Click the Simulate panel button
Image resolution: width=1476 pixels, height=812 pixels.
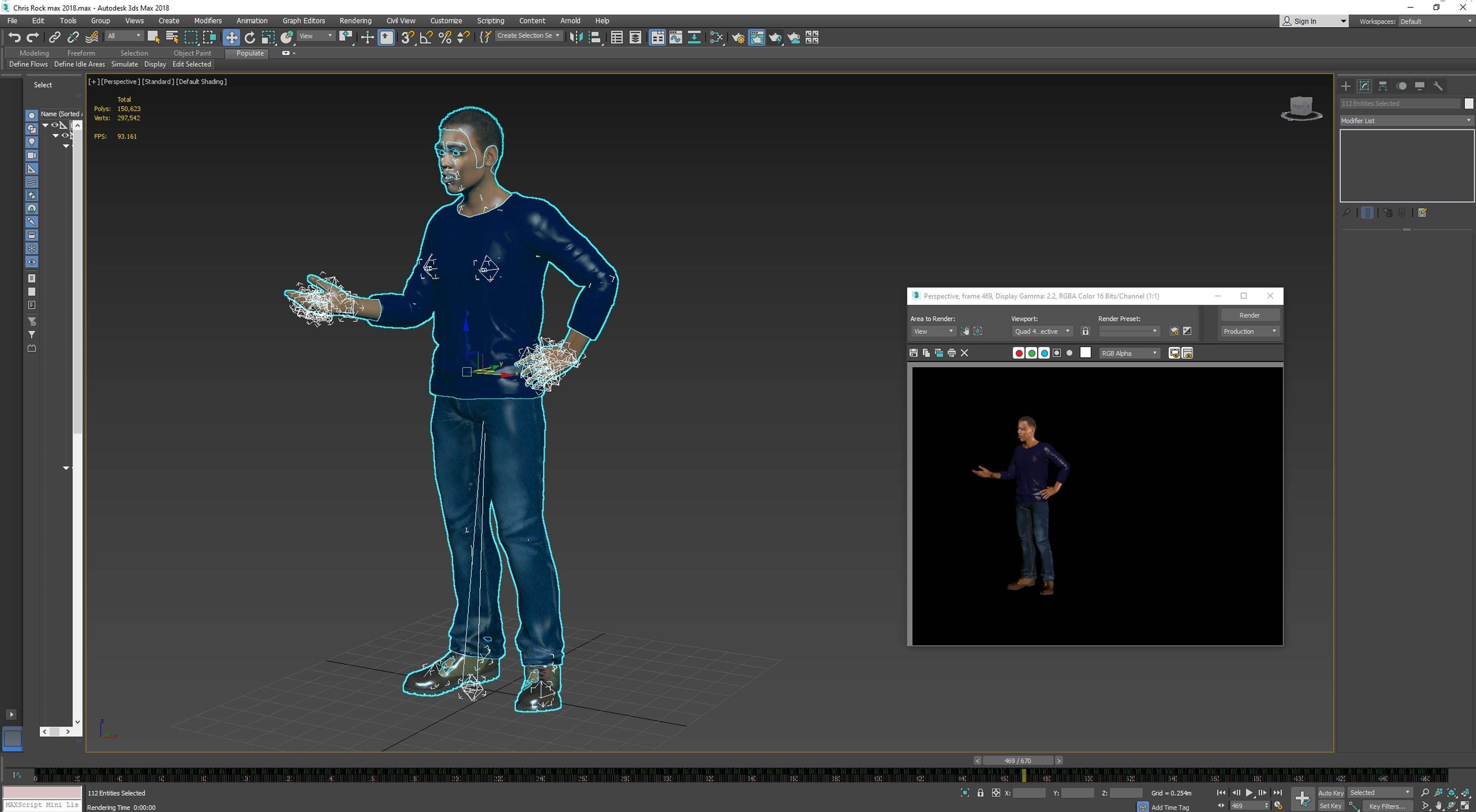click(124, 64)
